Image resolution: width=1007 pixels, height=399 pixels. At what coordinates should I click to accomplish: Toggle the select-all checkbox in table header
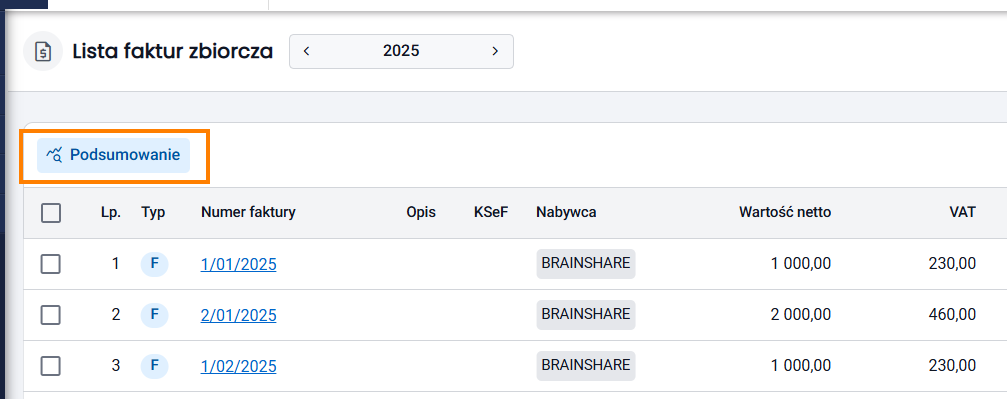pyautogui.click(x=51, y=213)
